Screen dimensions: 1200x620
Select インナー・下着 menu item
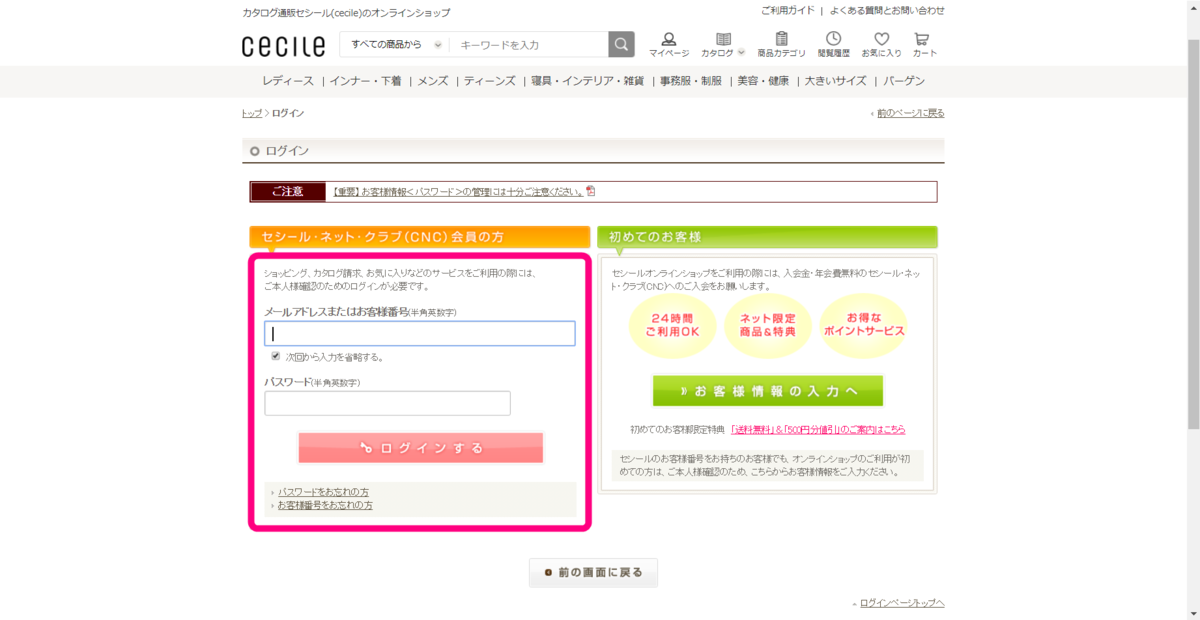[365, 81]
